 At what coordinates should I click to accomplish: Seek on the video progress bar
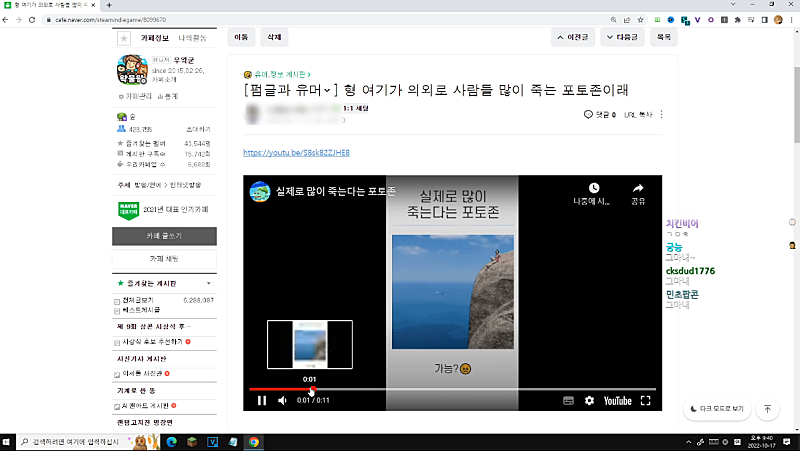tap(450, 389)
